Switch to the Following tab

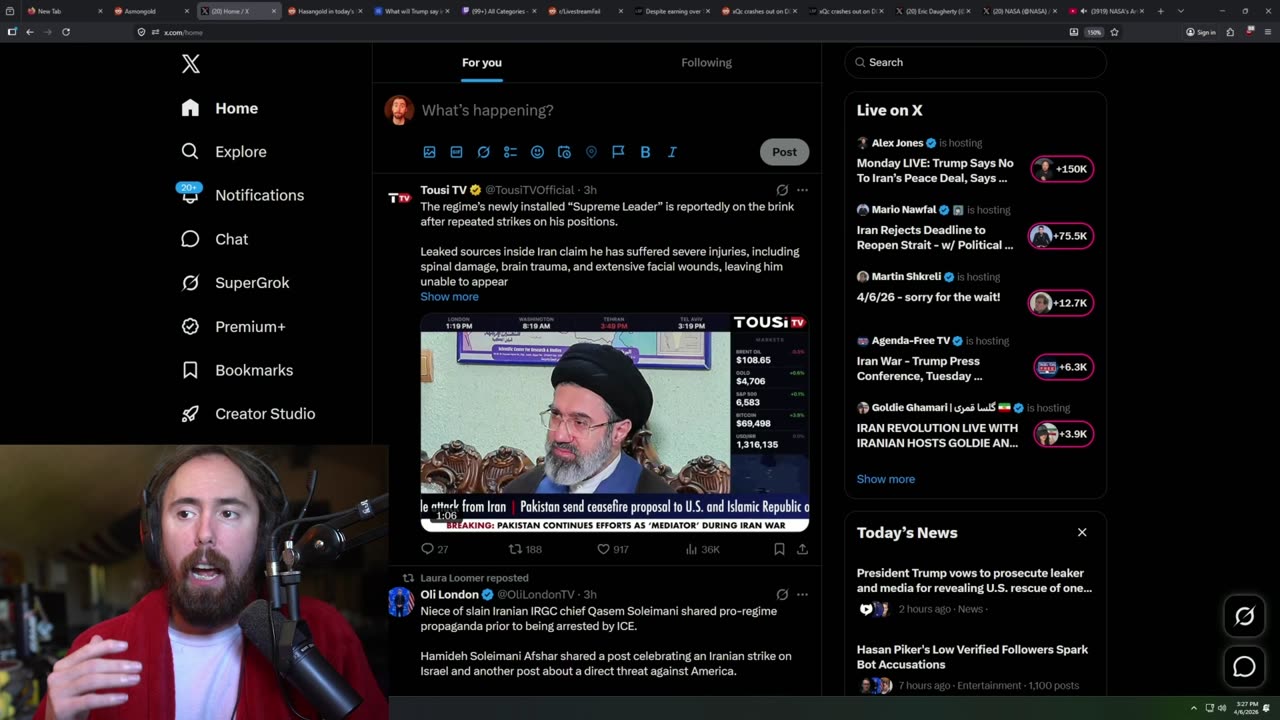707,62
